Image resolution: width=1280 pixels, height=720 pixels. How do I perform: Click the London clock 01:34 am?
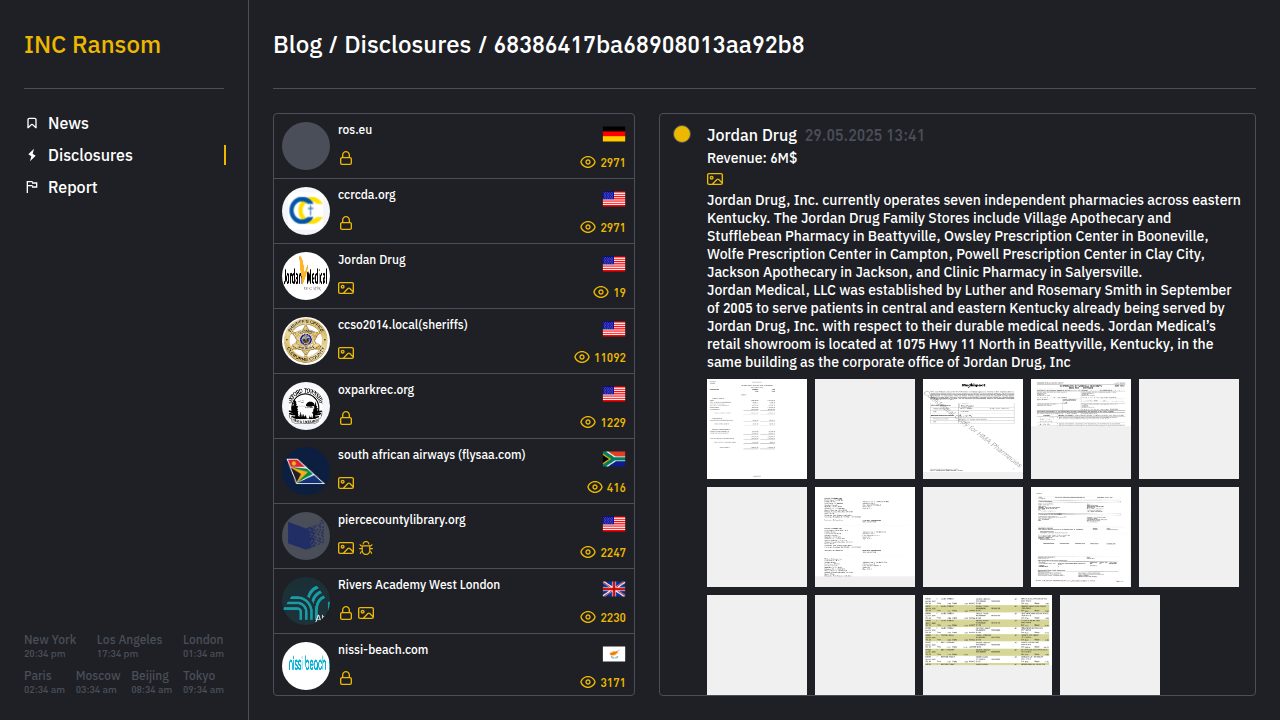[x=203, y=646]
